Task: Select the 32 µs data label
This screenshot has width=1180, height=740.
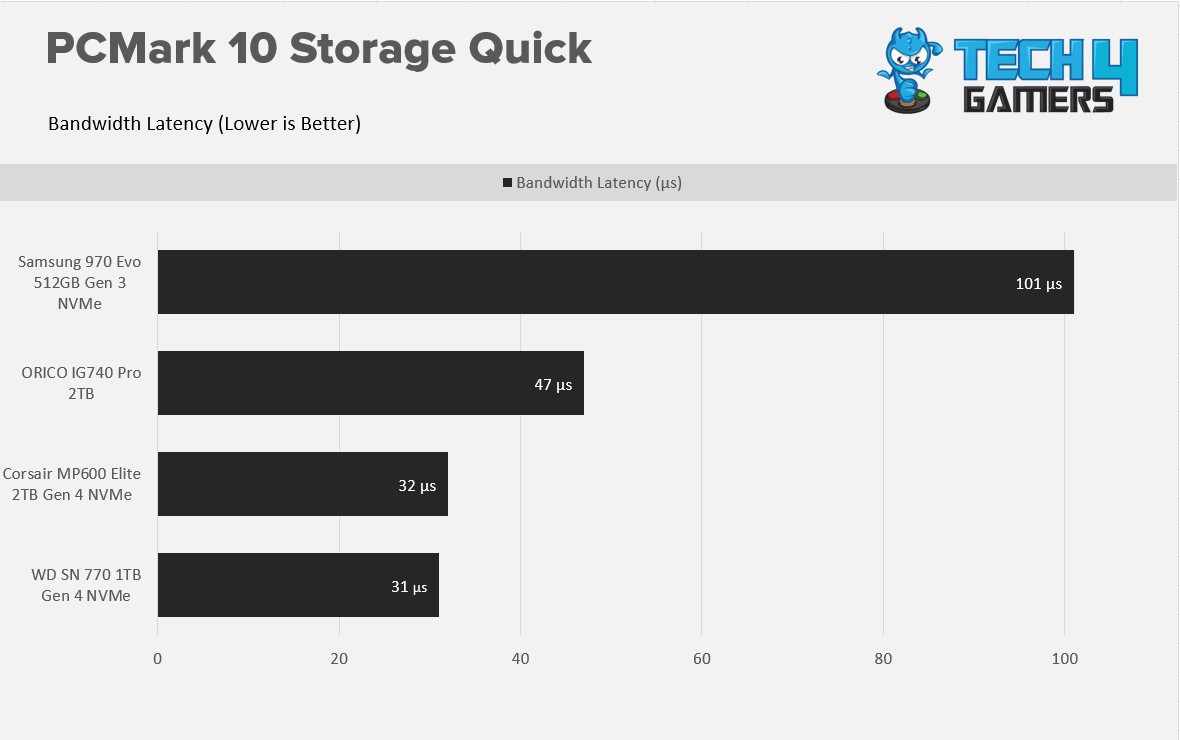Action: click(x=417, y=486)
